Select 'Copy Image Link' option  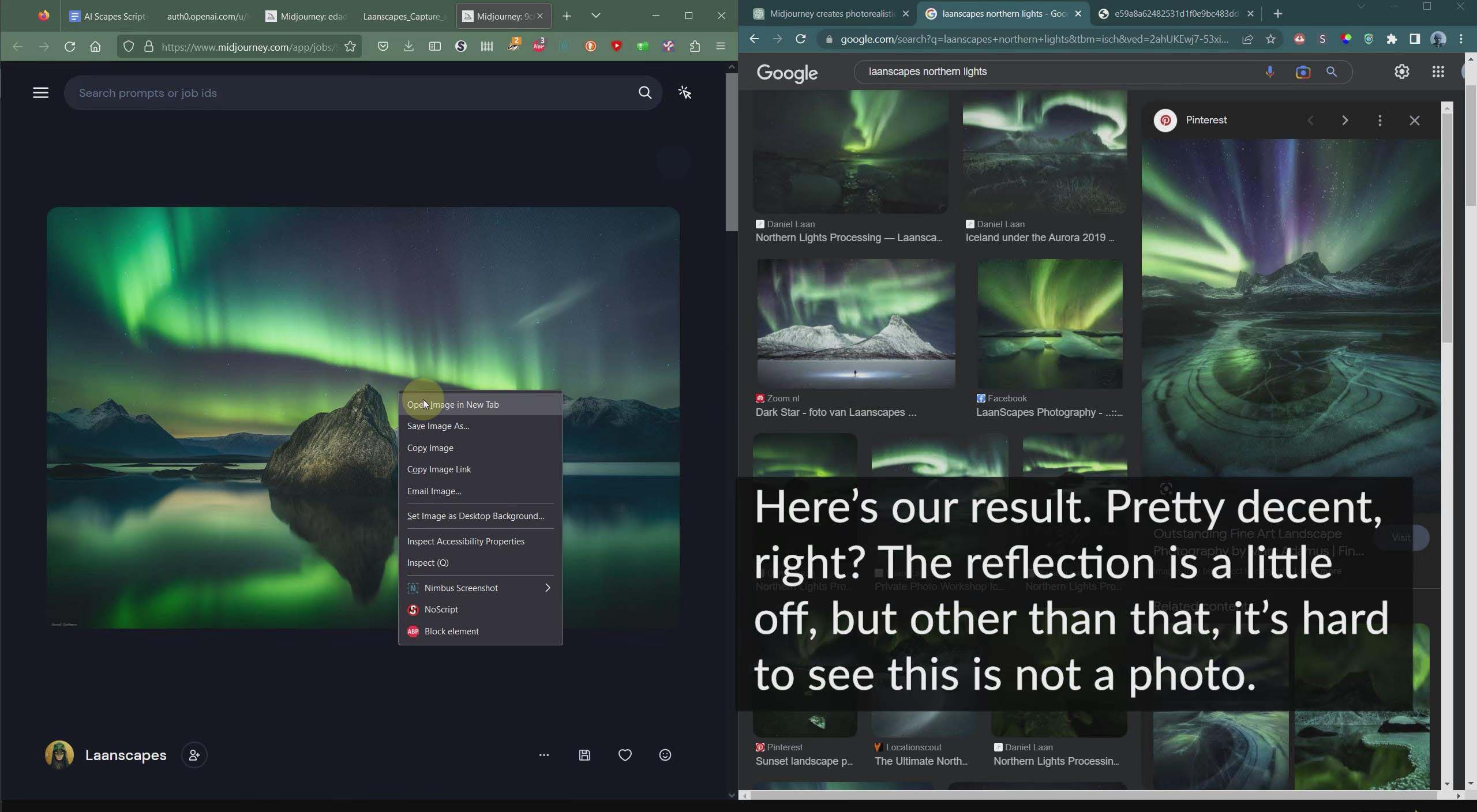(440, 468)
